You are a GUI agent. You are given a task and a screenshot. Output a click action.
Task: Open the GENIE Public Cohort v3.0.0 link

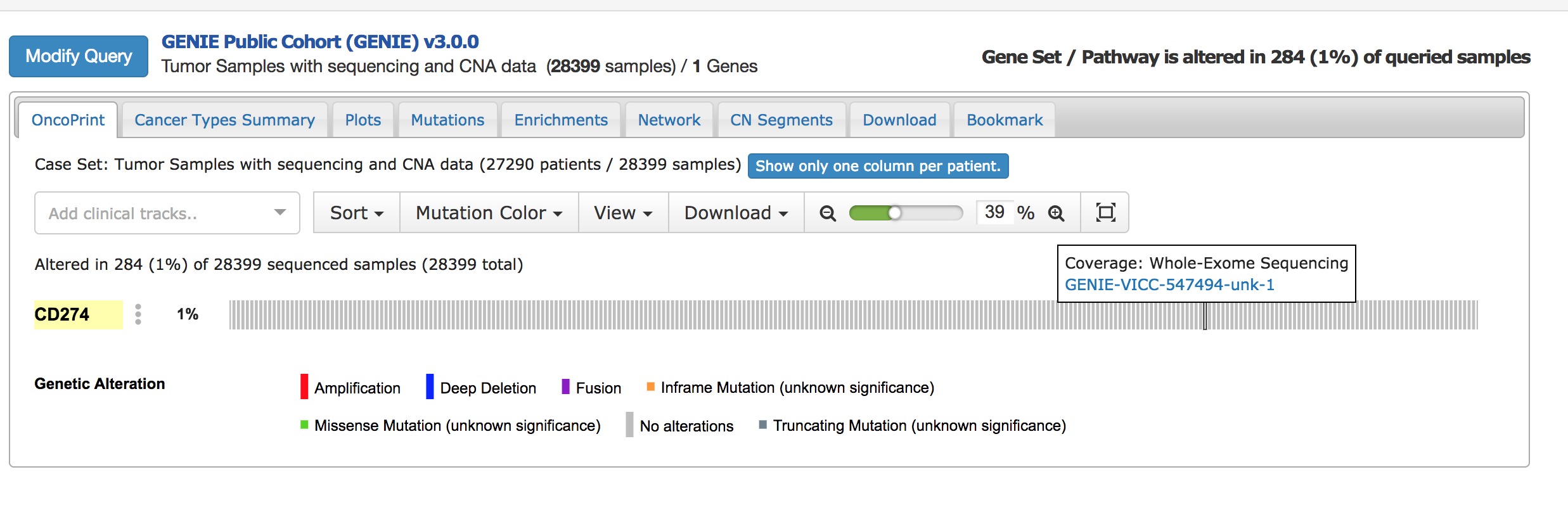[320, 42]
